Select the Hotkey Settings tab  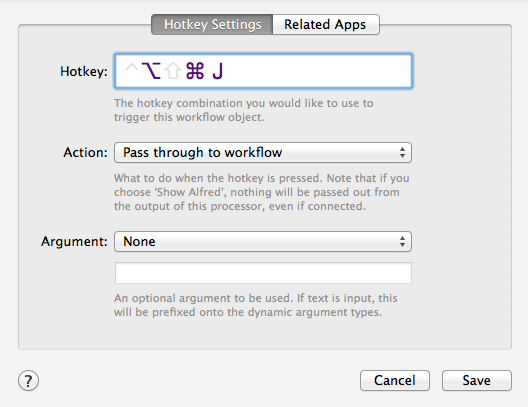point(212,24)
